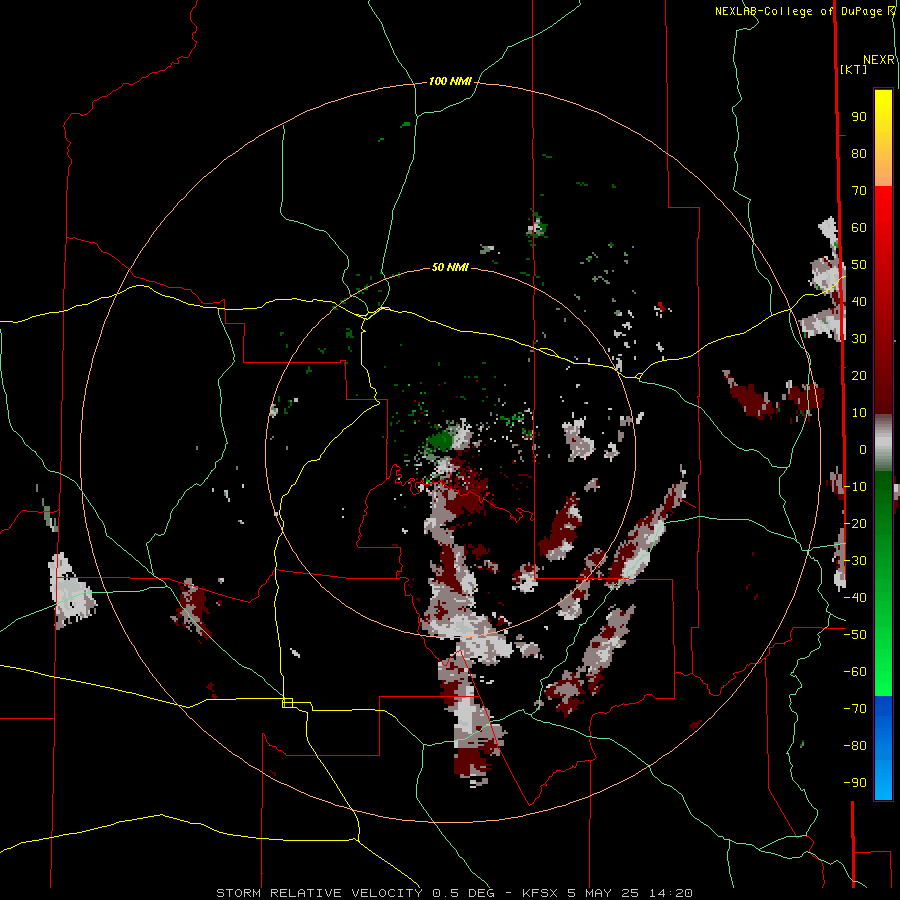Click the gray zero-velocity segment of the color bar

[883, 443]
